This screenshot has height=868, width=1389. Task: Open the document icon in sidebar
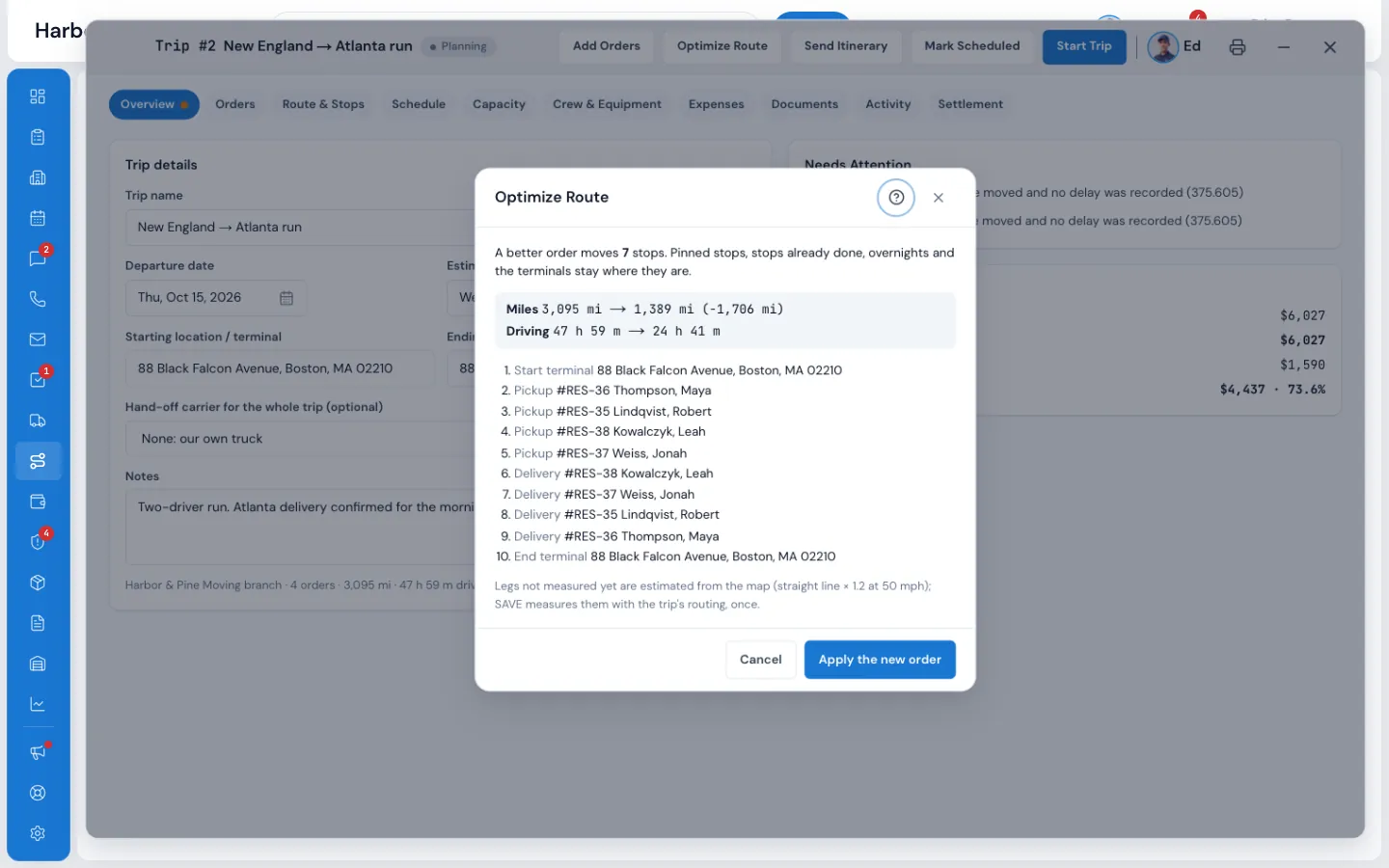pyautogui.click(x=38, y=623)
